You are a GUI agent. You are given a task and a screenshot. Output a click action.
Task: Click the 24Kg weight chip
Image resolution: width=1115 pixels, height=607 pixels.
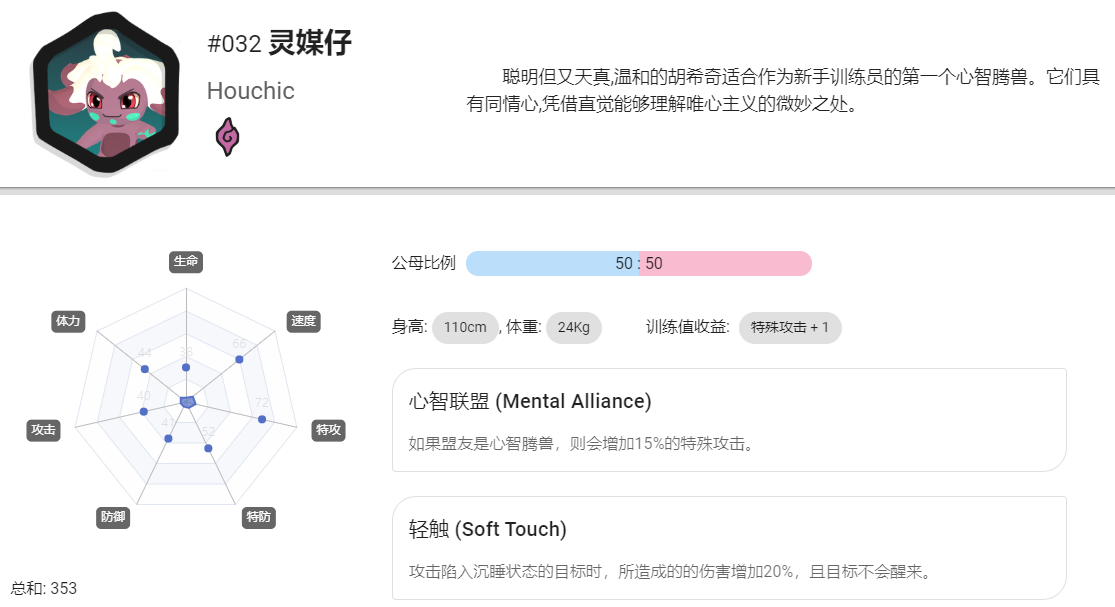(x=574, y=328)
